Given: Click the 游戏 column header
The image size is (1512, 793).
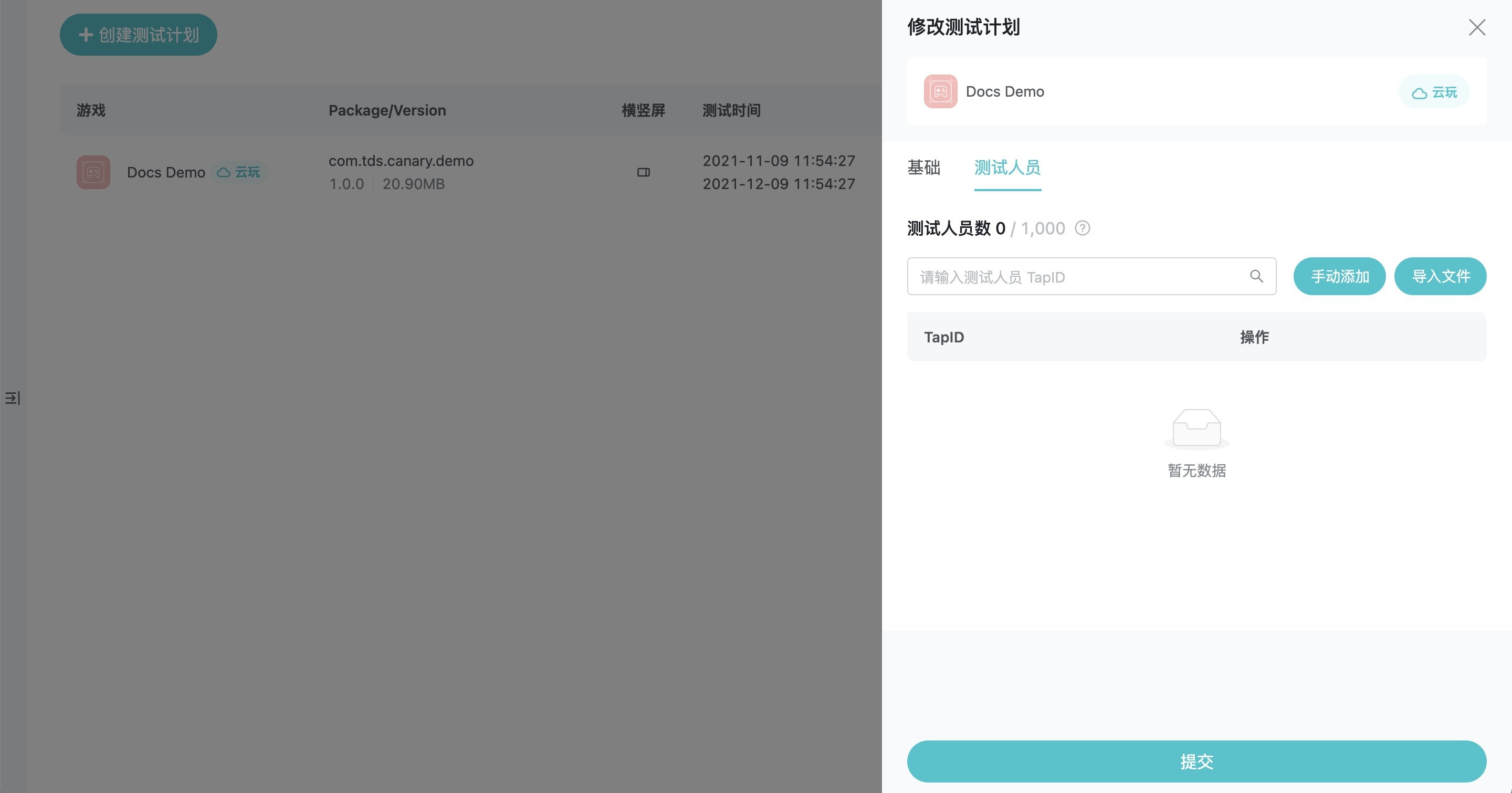Looking at the screenshot, I should [x=91, y=110].
